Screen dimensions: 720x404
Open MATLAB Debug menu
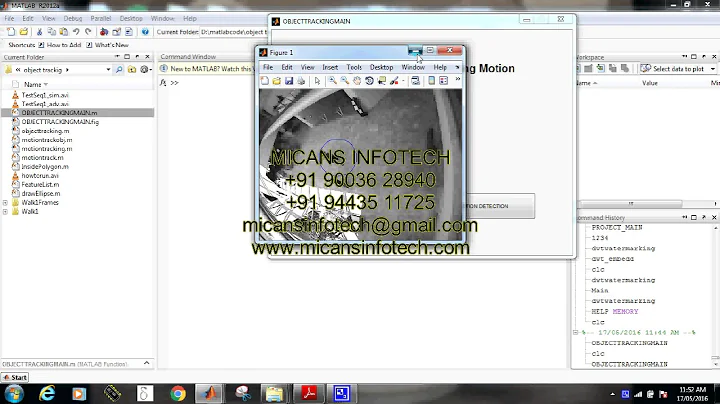(x=73, y=18)
